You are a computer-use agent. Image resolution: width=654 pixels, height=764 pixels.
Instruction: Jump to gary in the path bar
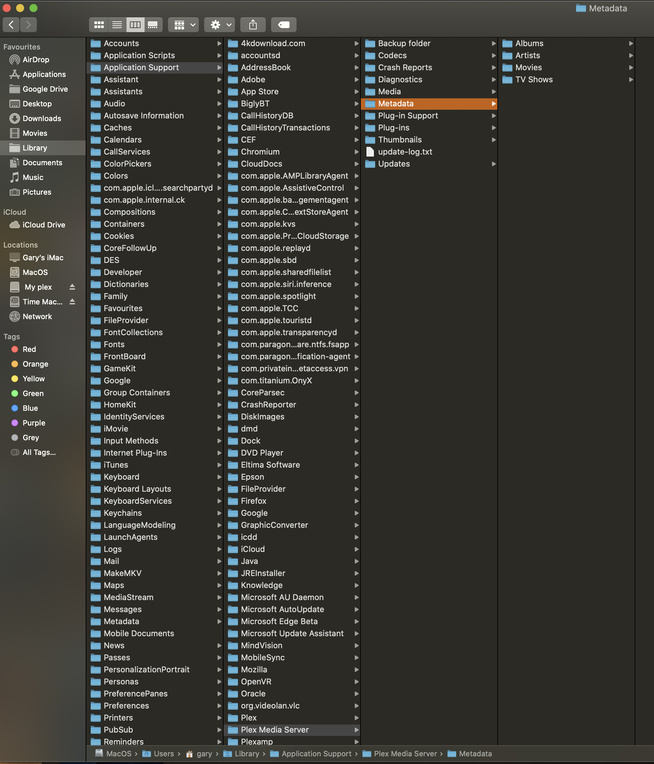click(198, 754)
